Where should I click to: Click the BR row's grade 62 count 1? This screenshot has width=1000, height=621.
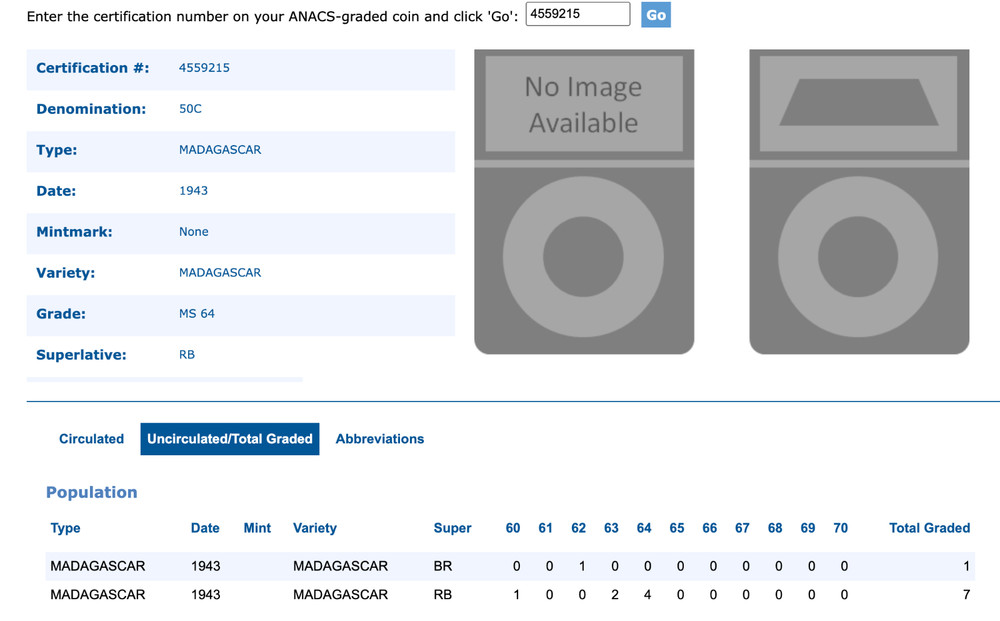tap(582, 566)
